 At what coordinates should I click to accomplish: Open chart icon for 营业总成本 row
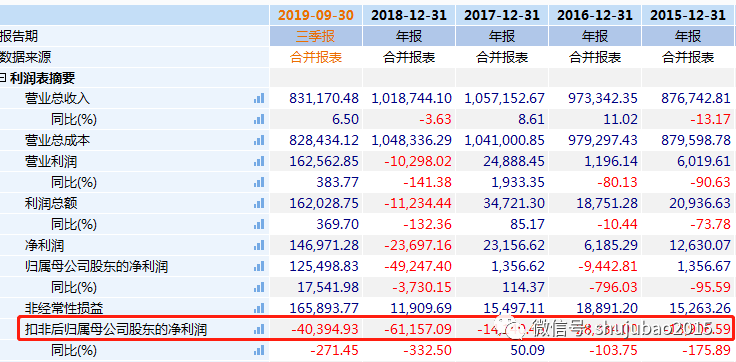point(259,140)
